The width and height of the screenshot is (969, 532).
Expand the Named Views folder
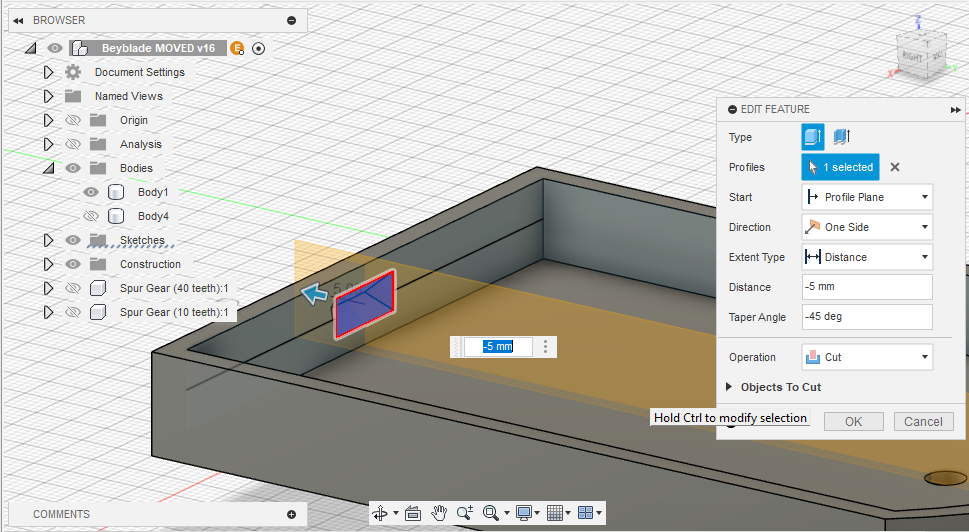(48, 96)
